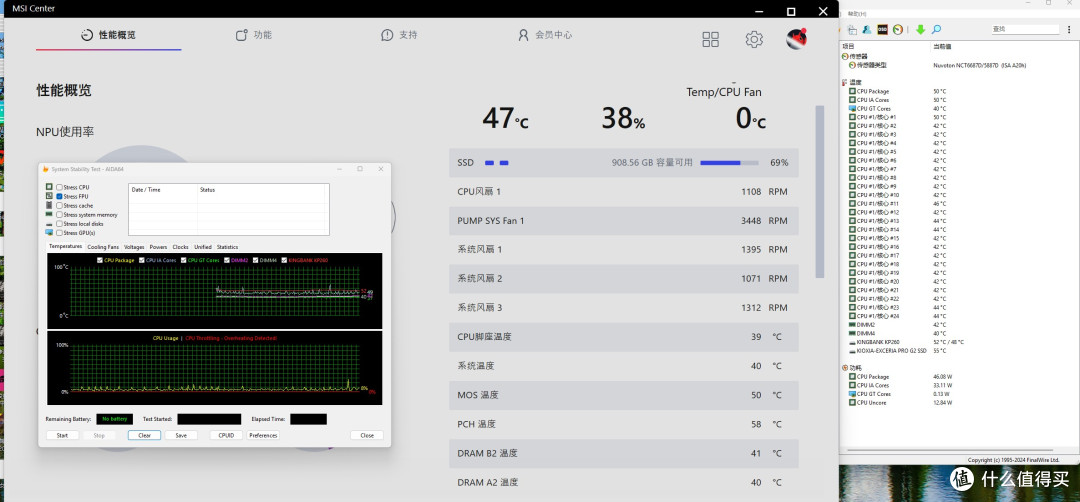
Task: Enable the Stress CPU checkbox
Action: coord(59,187)
